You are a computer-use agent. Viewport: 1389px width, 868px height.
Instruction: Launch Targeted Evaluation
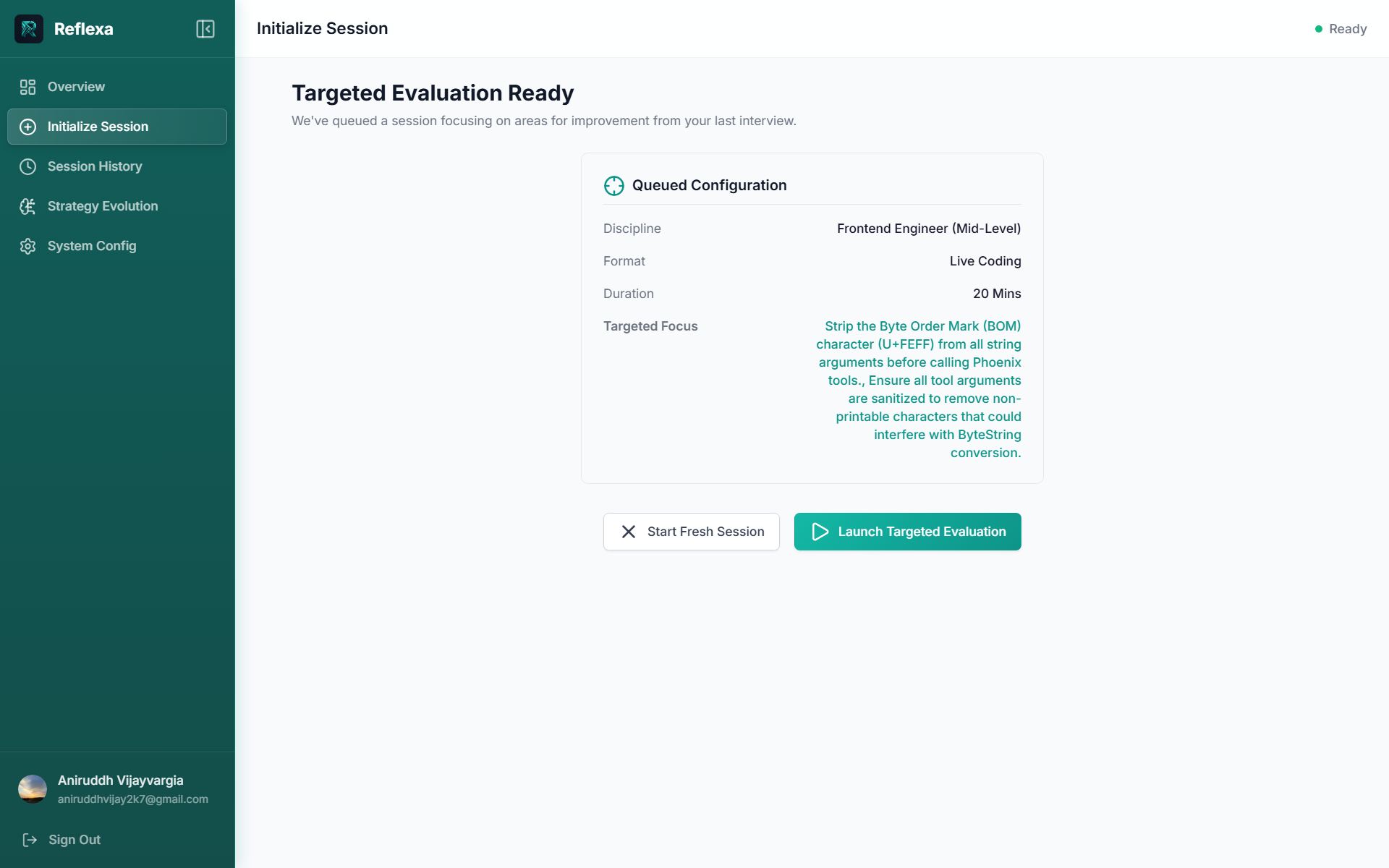(x=907, y=532)
